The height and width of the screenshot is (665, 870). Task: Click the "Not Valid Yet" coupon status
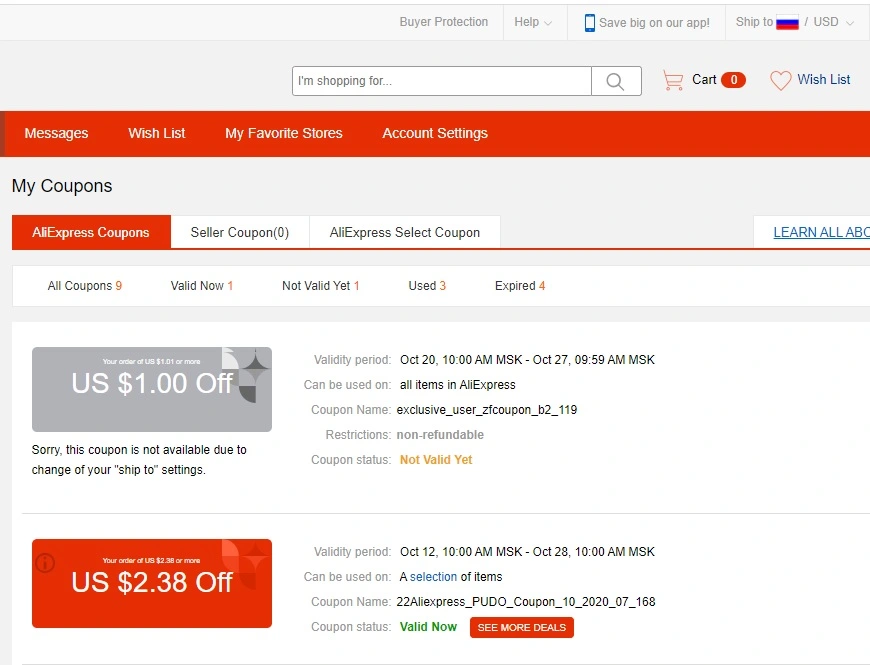point(436,460)
